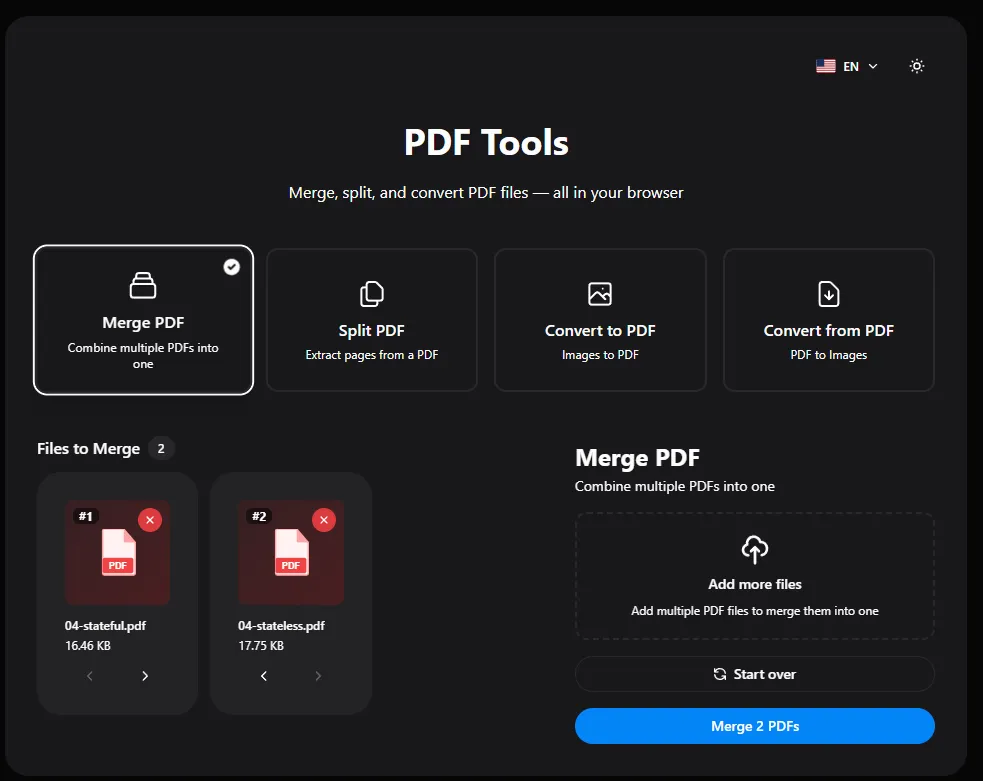
Task: Click the Convert to PDF image icon
Action: (599, 293)
